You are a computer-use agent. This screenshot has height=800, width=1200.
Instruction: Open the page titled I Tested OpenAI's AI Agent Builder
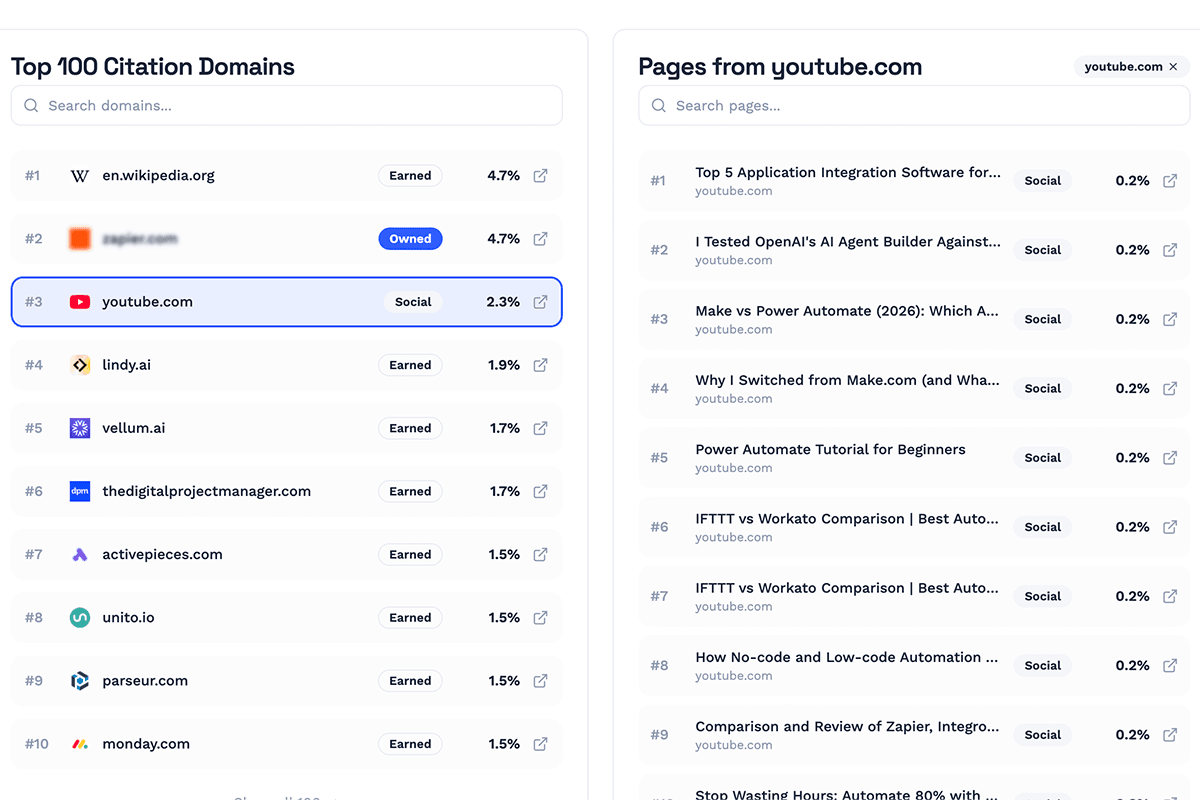848,241
